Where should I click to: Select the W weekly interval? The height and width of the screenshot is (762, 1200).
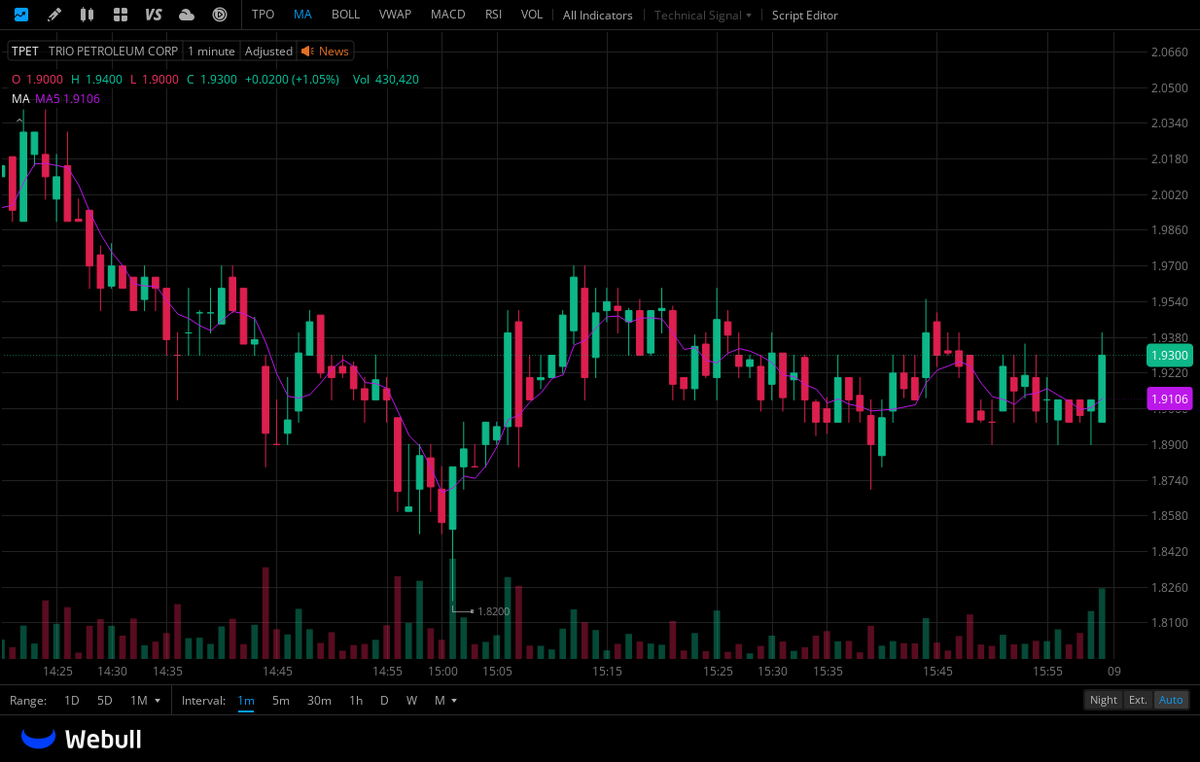pyautogui.click(x=411, y=700)
